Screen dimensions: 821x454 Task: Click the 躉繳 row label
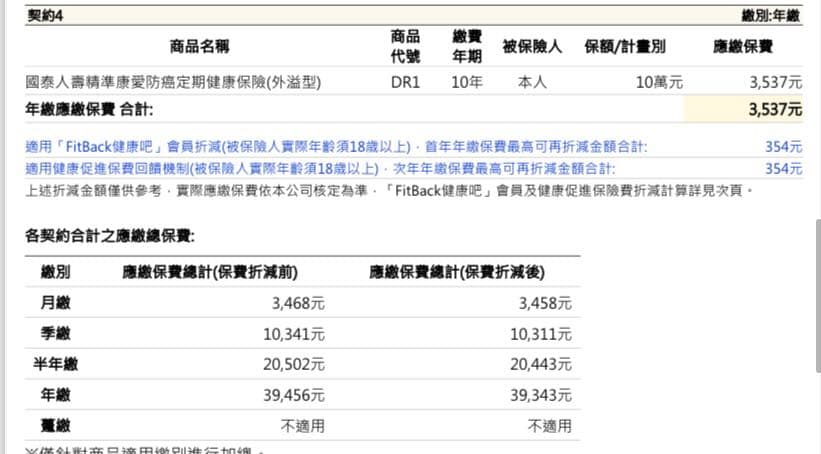click(56, 425)
